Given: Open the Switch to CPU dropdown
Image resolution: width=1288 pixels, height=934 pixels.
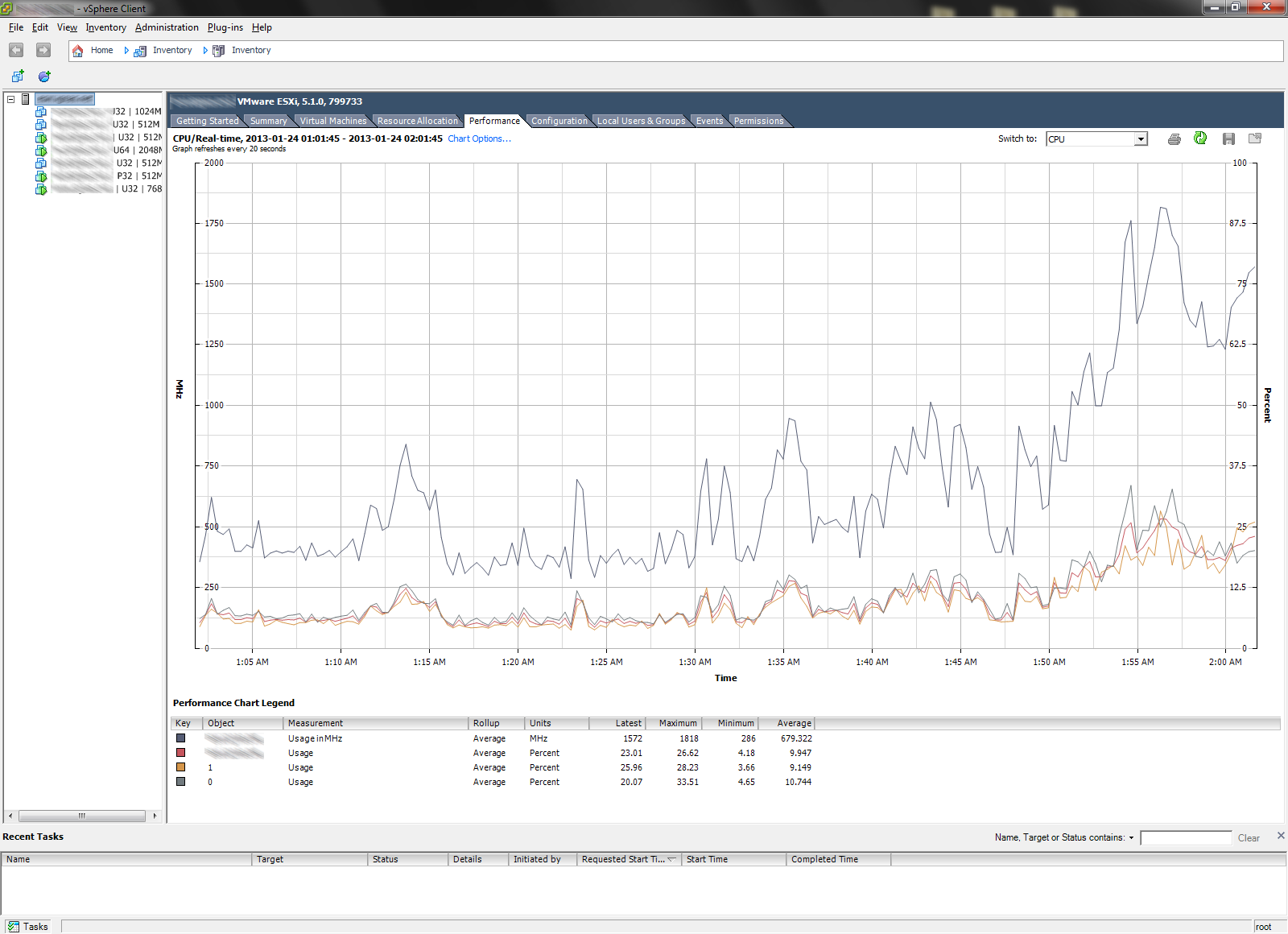Looking at the screenshot, I should point(1141,139).
